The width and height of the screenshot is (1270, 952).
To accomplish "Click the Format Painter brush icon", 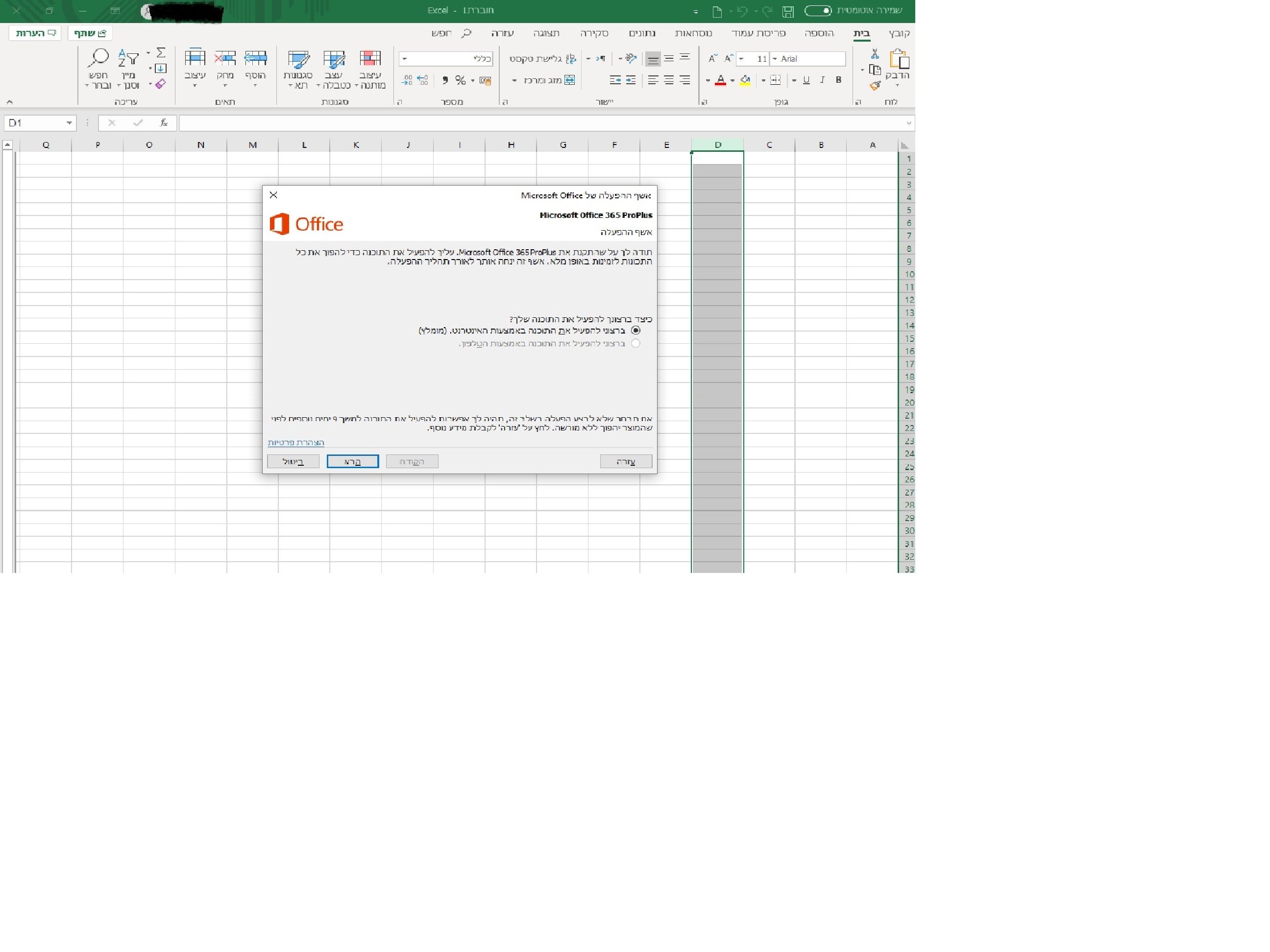I will (x=875, y=86).
